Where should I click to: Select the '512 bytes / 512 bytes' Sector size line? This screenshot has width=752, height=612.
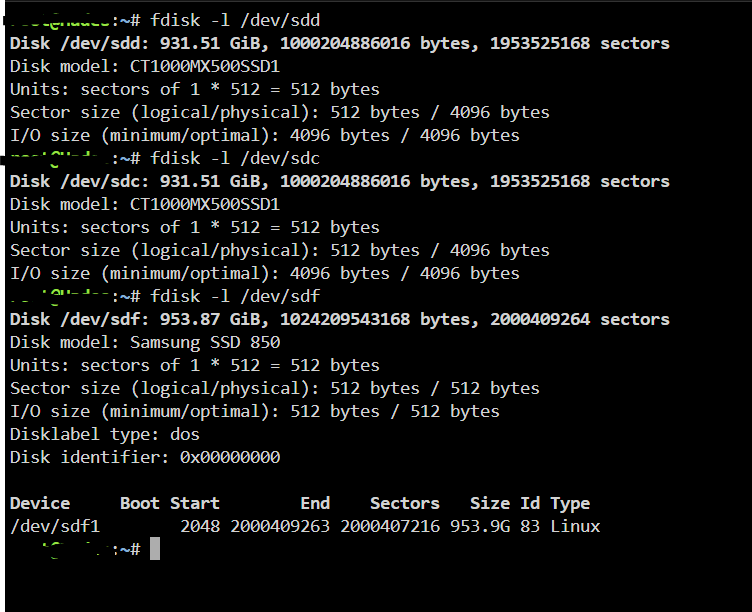tap(275, 388)
